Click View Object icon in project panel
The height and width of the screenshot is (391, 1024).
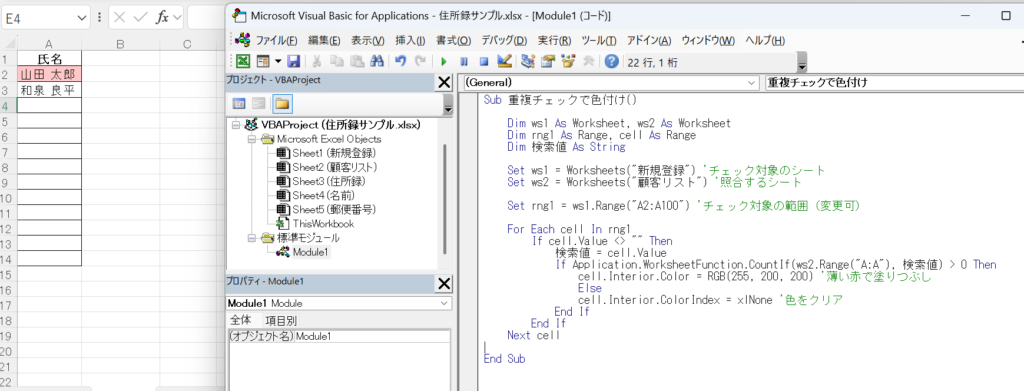click(259, 104)
